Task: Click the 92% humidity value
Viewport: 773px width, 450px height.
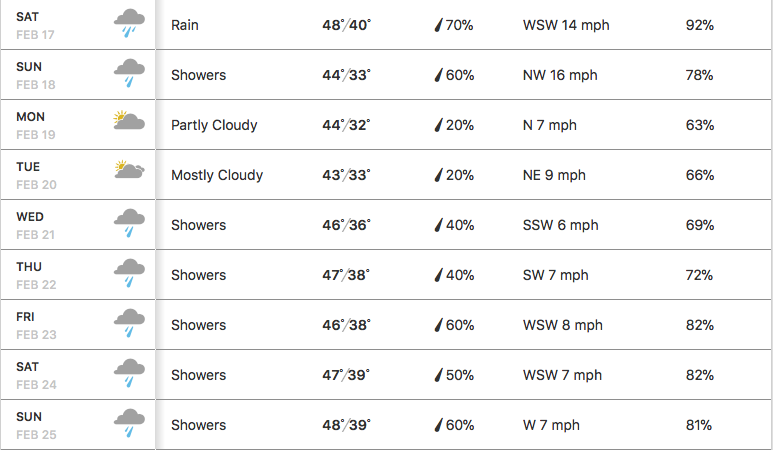Action: pos(700,25)
